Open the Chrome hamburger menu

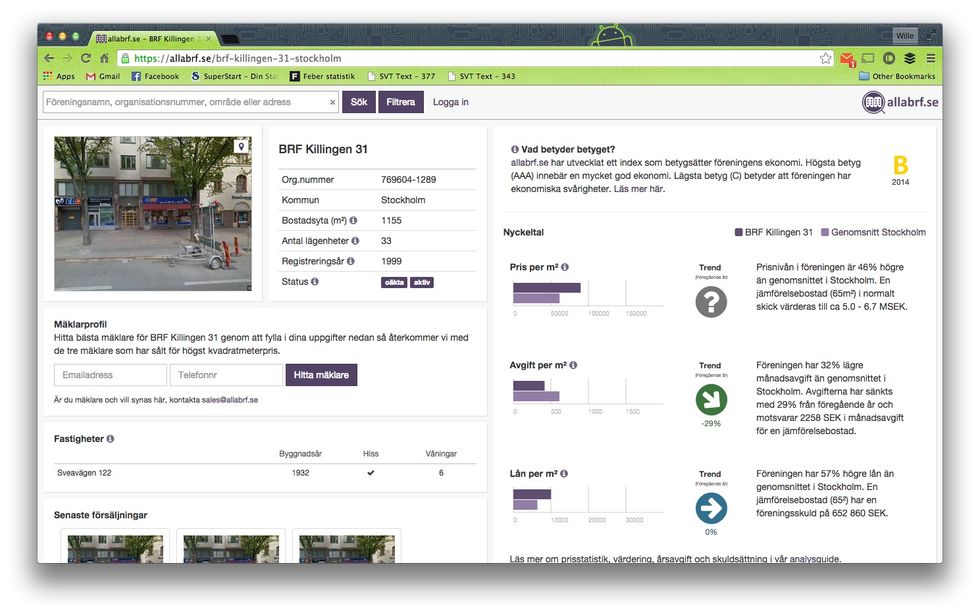click(x=930, y=58)
